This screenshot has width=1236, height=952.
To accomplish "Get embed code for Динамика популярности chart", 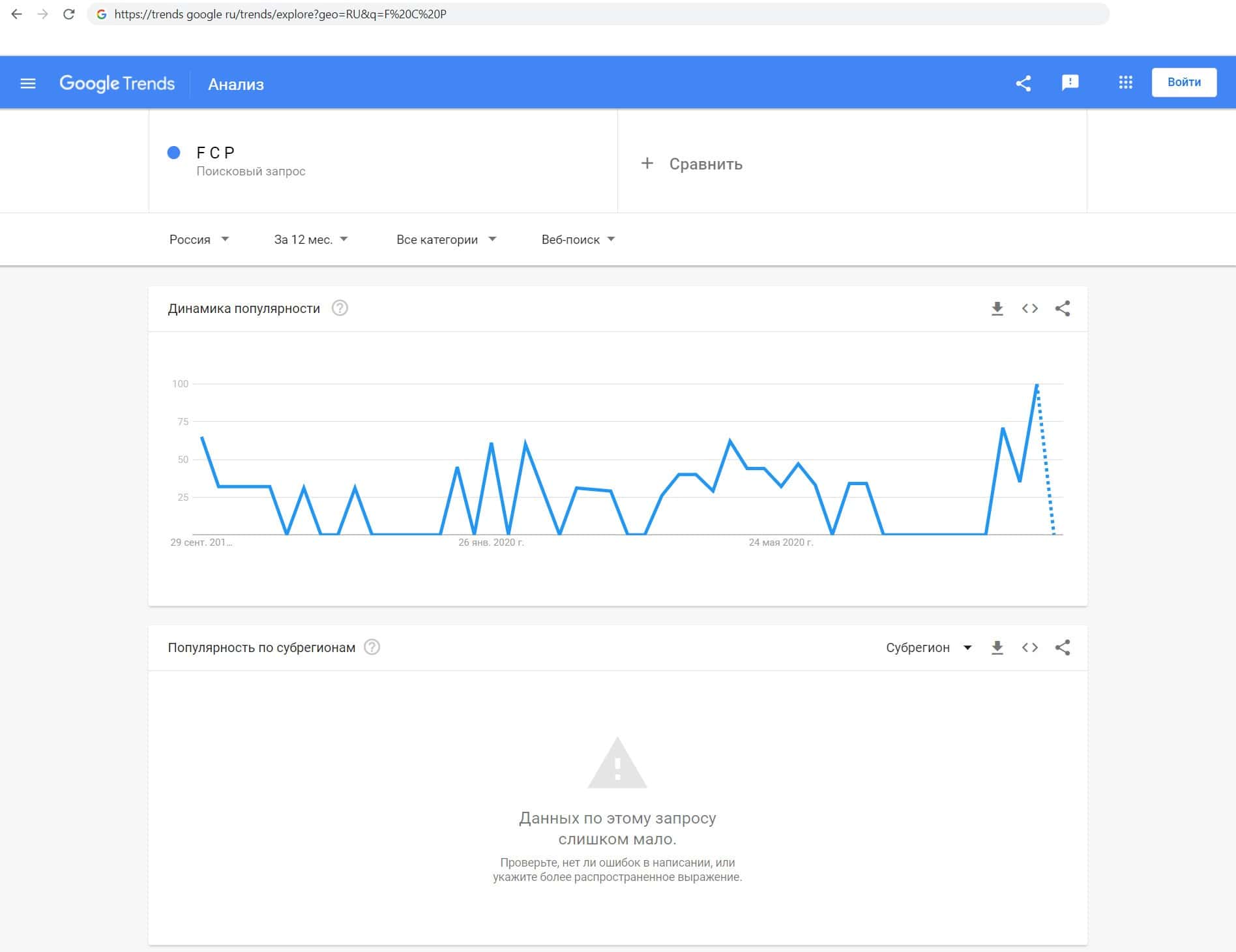I will point(1030,308).
